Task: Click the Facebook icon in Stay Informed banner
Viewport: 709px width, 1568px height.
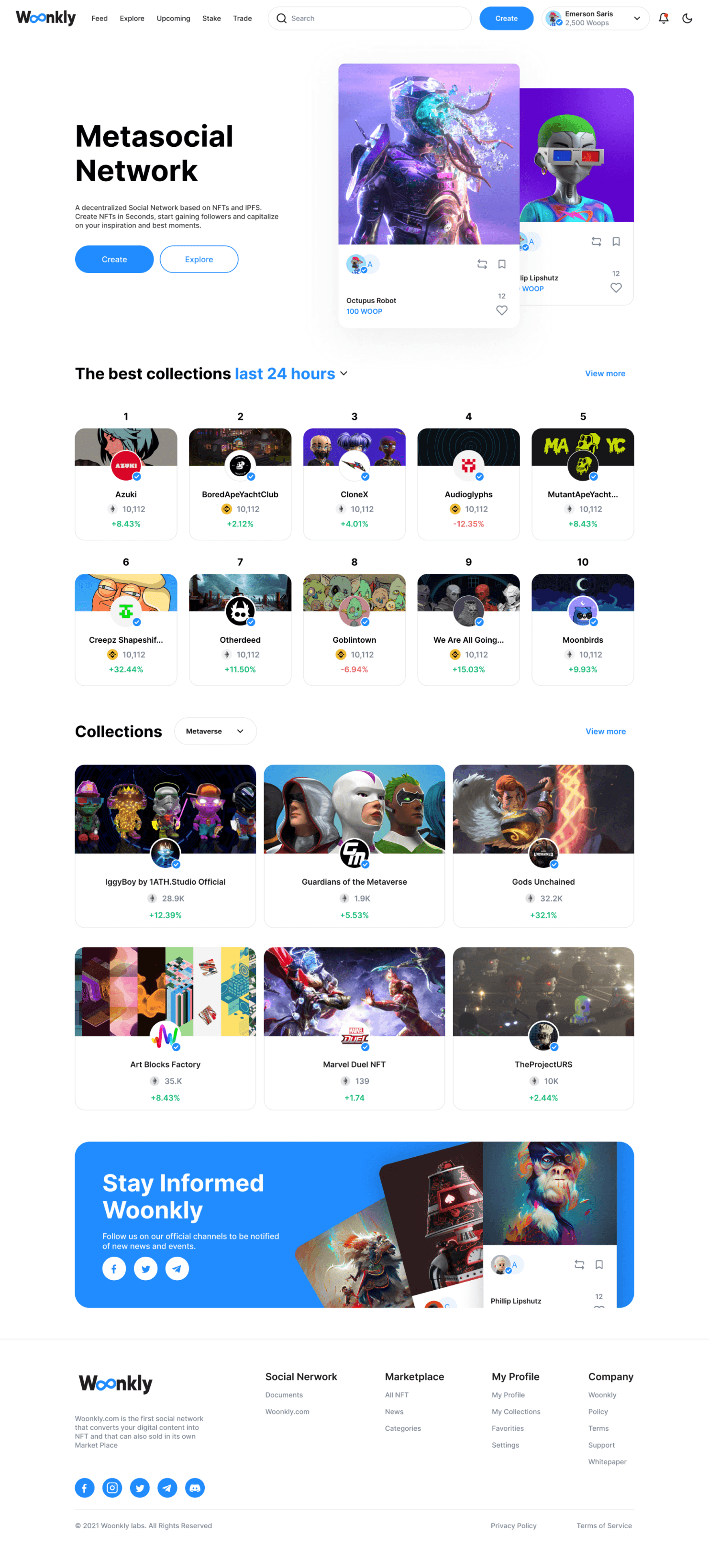Action: click(x=114, y=1269)
